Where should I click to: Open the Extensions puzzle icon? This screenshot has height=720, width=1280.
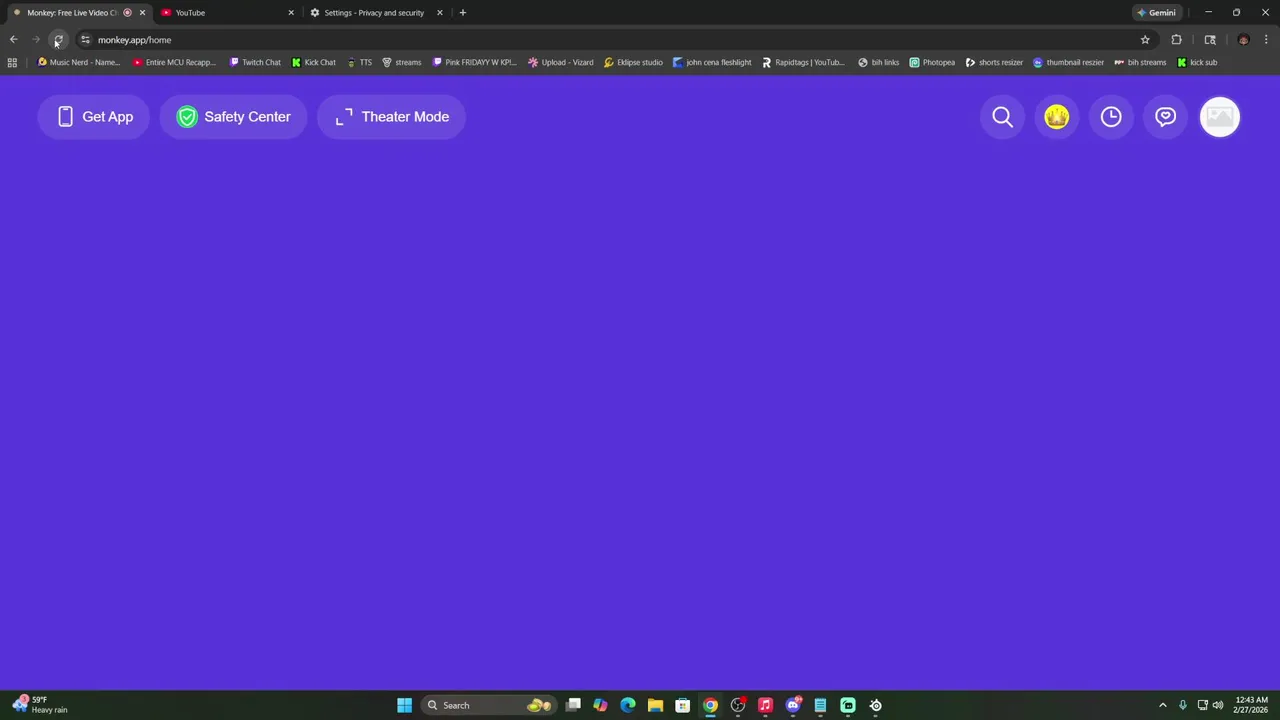pyautogui.click(x=1176, y=40)
